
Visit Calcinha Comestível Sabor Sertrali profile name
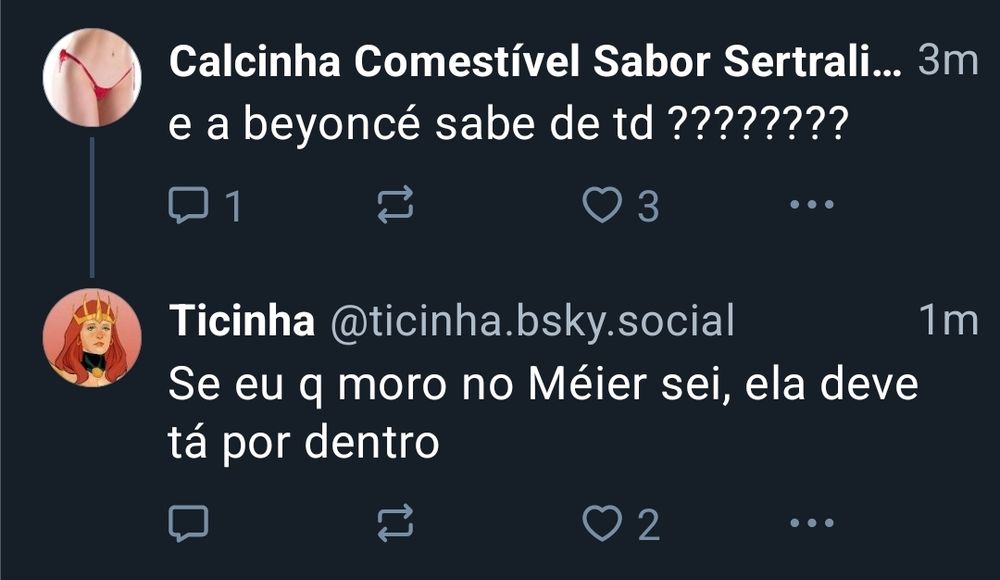535,62
